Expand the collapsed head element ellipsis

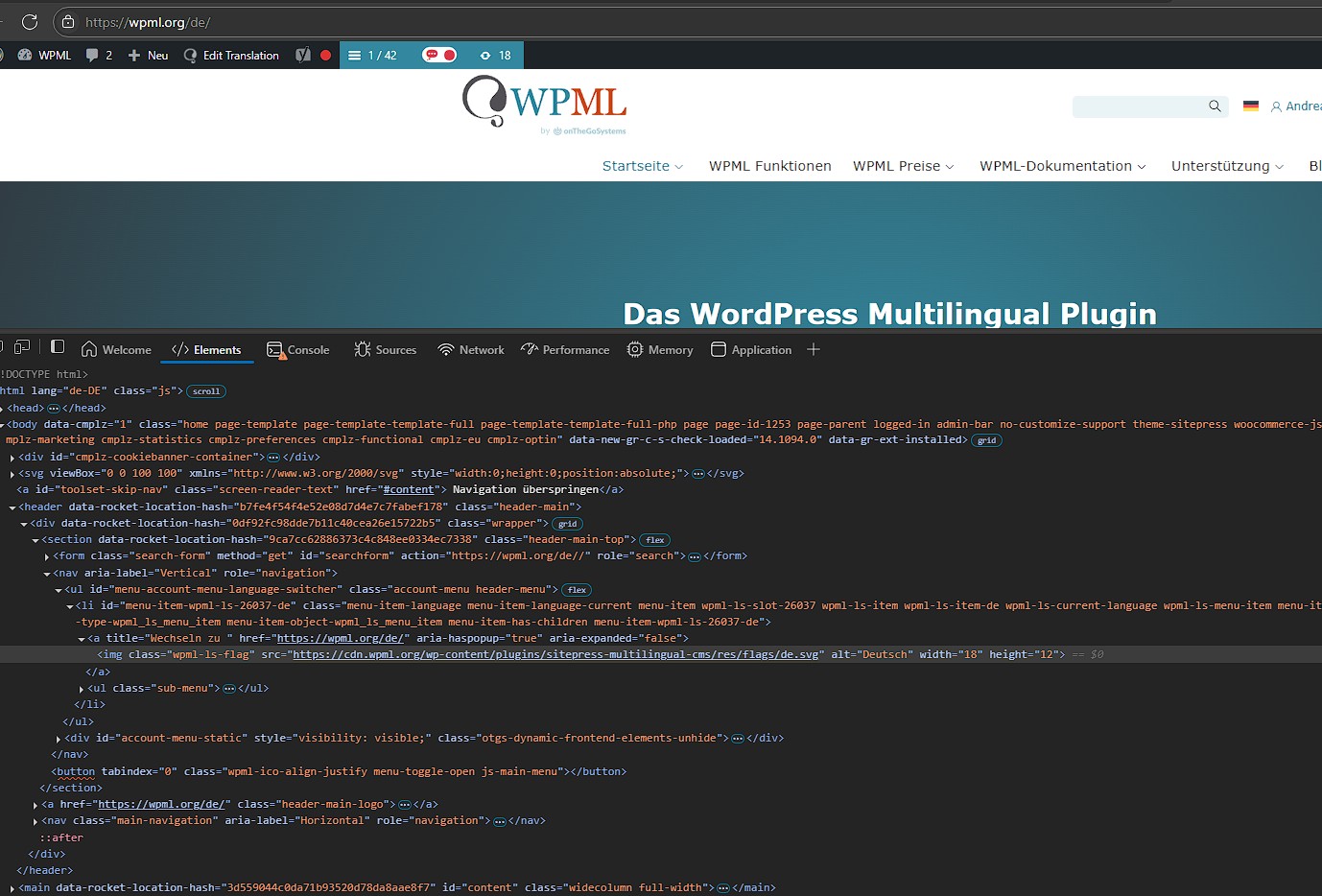coord(54,409)
